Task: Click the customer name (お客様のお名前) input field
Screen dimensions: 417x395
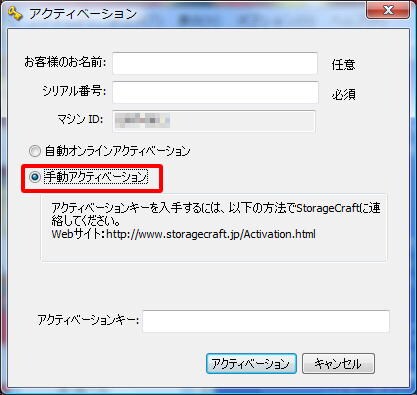Action: coord(215,63)
